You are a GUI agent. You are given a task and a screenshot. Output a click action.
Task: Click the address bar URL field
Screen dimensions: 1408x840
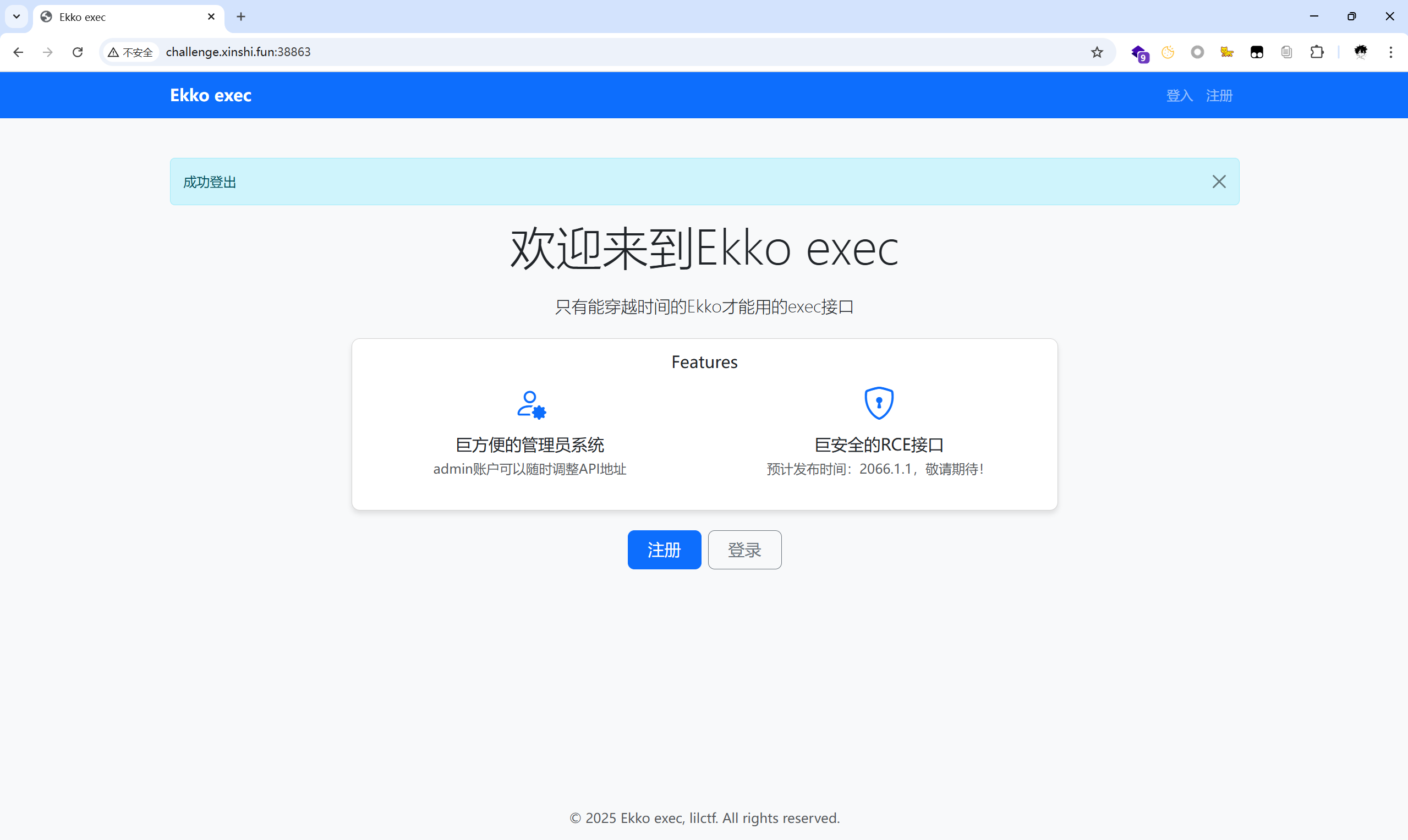click(566, 52)
